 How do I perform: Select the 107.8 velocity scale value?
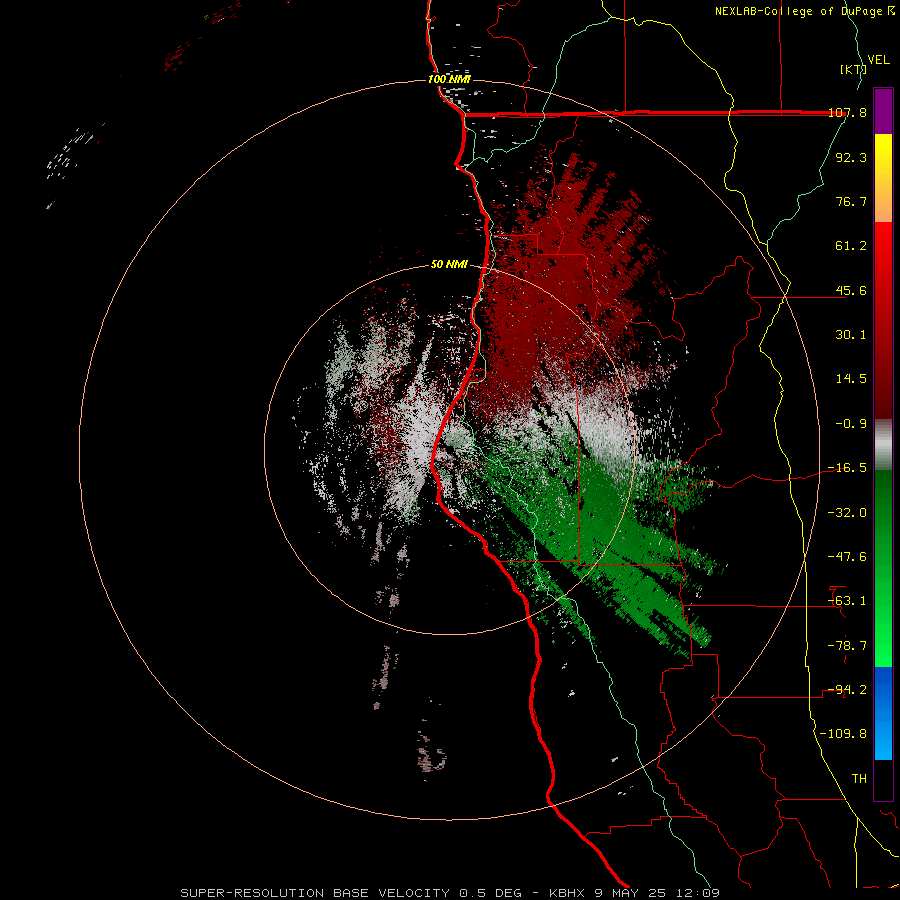pos(847,112)
